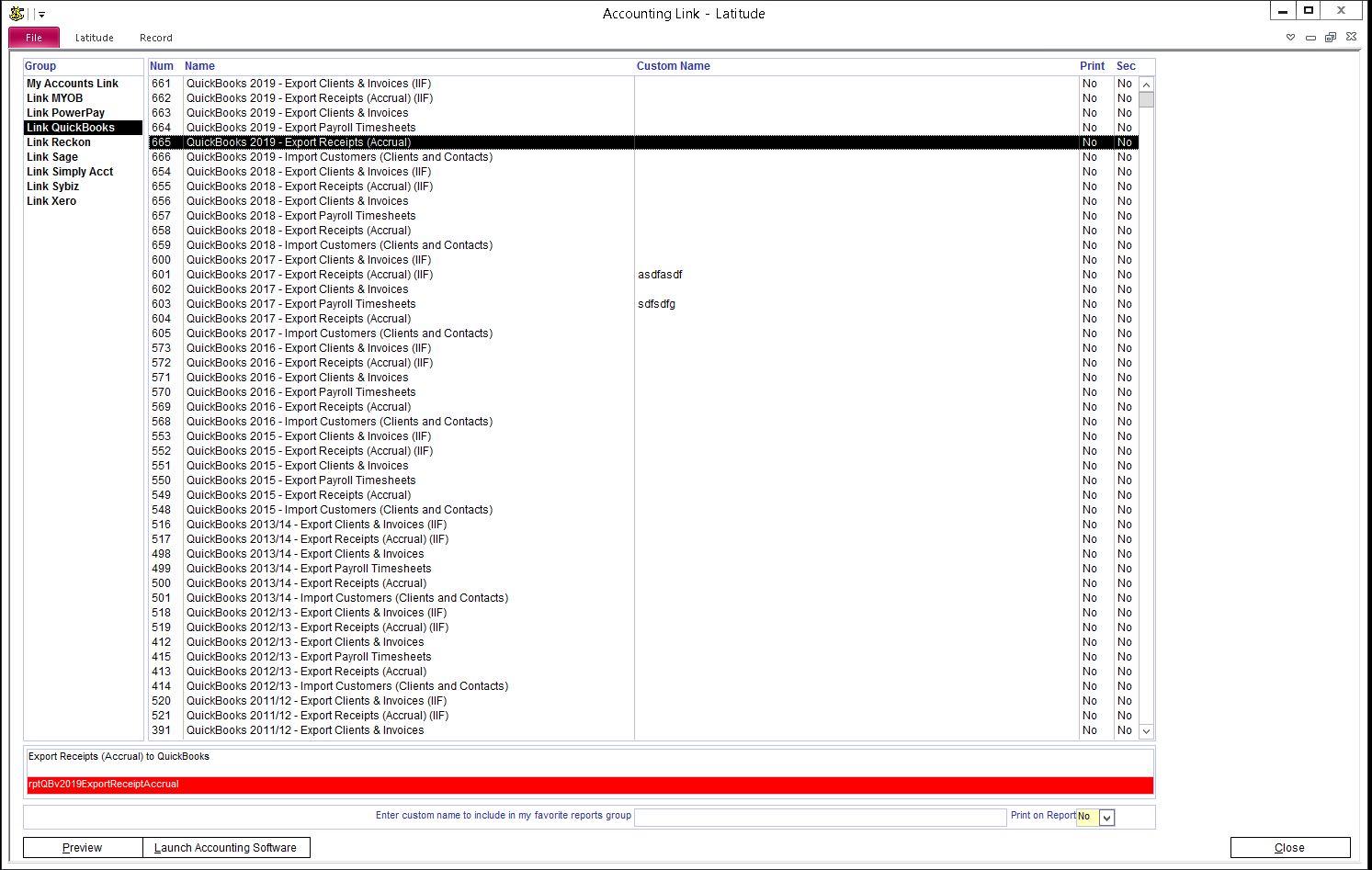Select row 605 QuickBooks 2017 Import Customers
The image size is (1372, 870).
tap(643, 333)
